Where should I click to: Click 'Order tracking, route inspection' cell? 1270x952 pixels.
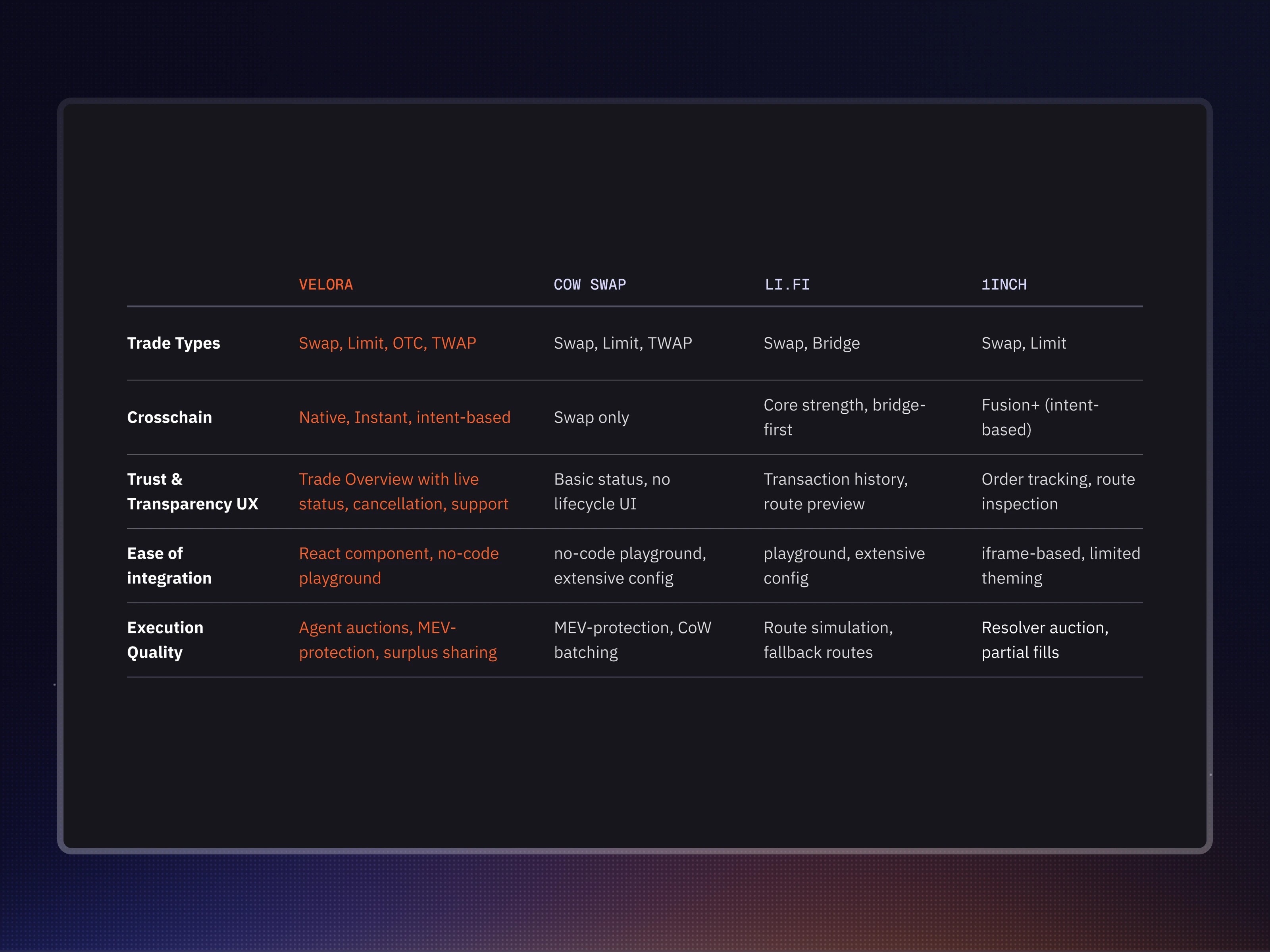coord(1058,491)
